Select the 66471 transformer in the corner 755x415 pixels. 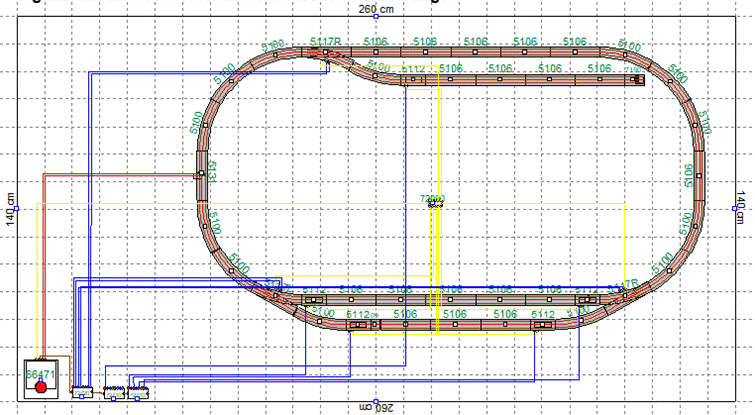[42, 378]
